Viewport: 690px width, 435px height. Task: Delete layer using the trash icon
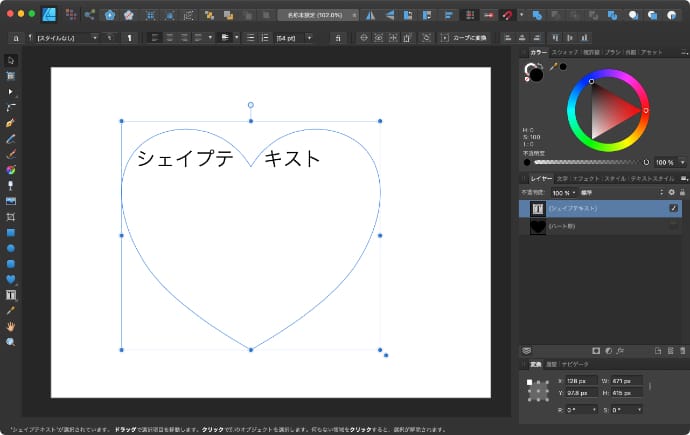pyautogui.click(x=683, y=351)
